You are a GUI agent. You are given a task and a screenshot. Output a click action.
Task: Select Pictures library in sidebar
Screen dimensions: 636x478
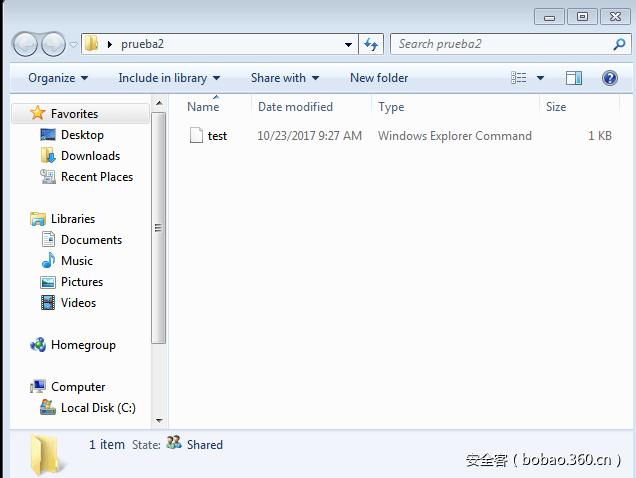(x=81, y=282)
